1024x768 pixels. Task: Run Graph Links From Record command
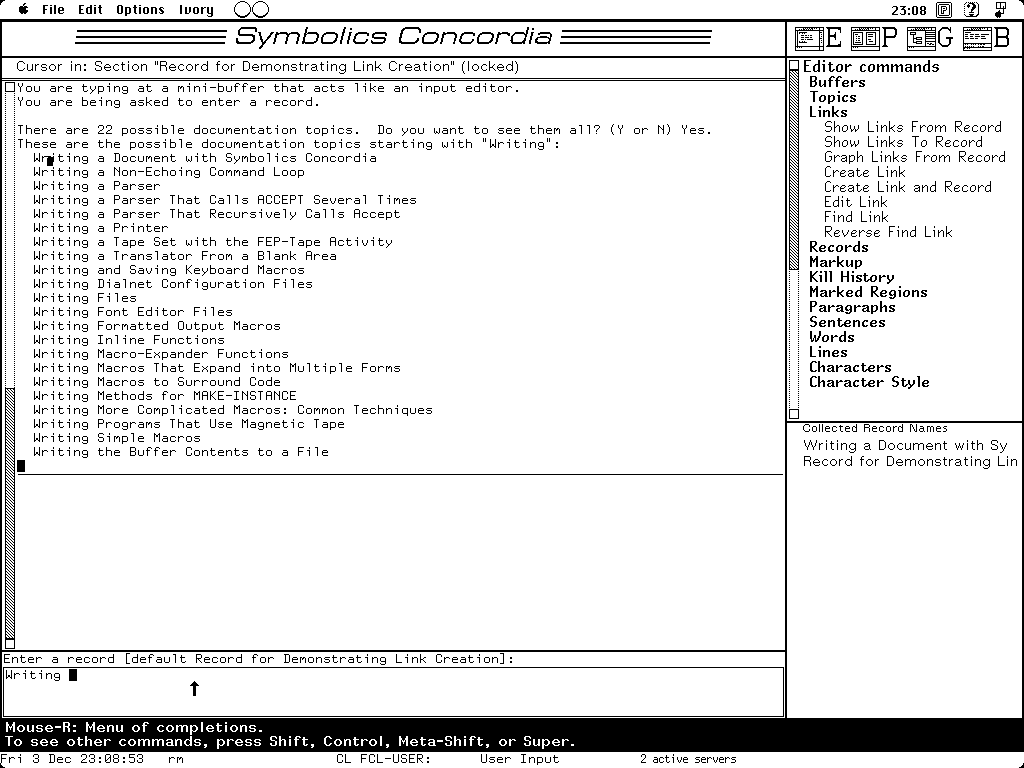914,157
